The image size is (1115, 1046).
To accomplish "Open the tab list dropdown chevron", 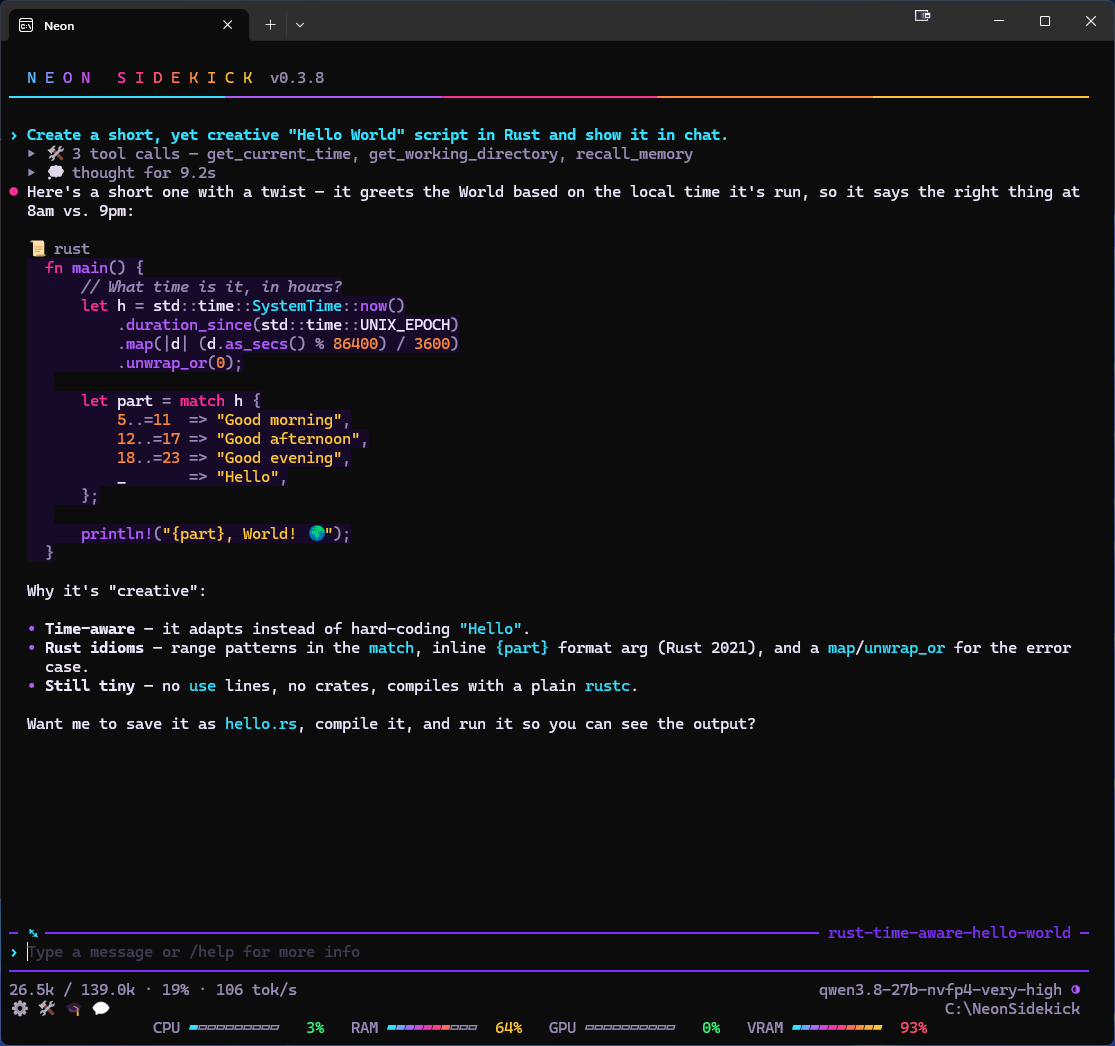I will click(x=300, y=25).
